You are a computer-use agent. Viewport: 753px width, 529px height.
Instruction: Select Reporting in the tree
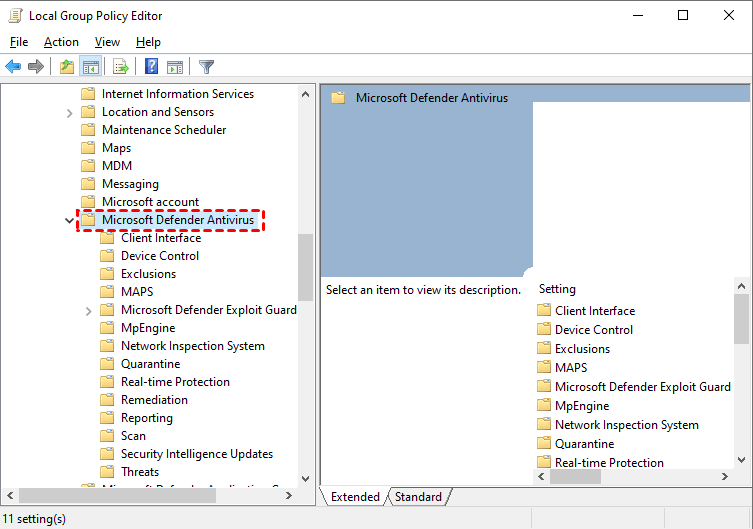coord(146,418)
